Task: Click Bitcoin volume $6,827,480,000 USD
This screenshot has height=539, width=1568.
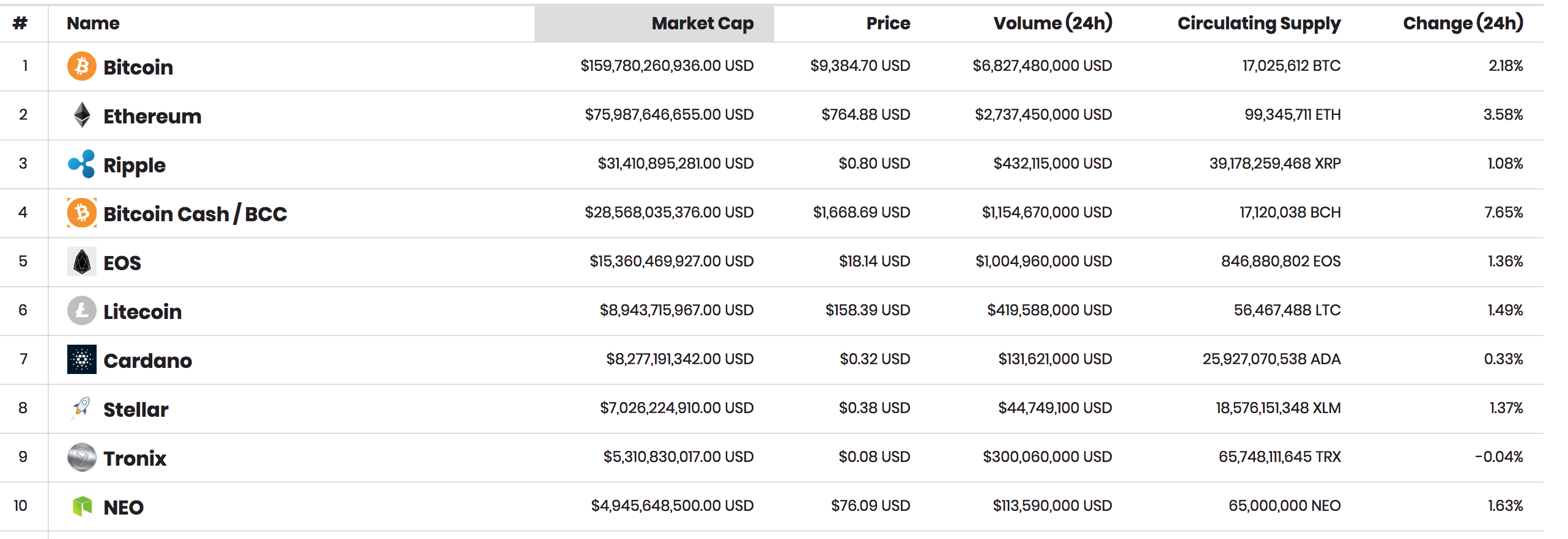Action: pyautogui.click(x=1043, y=65)
